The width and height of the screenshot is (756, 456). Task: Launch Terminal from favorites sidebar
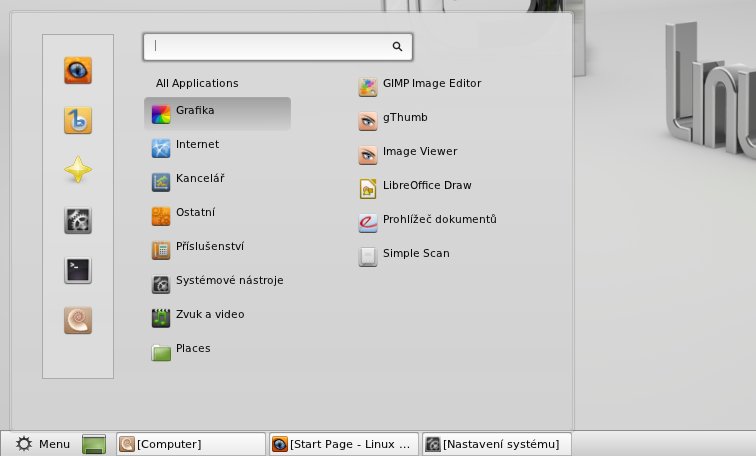click(x=78, y=270)
